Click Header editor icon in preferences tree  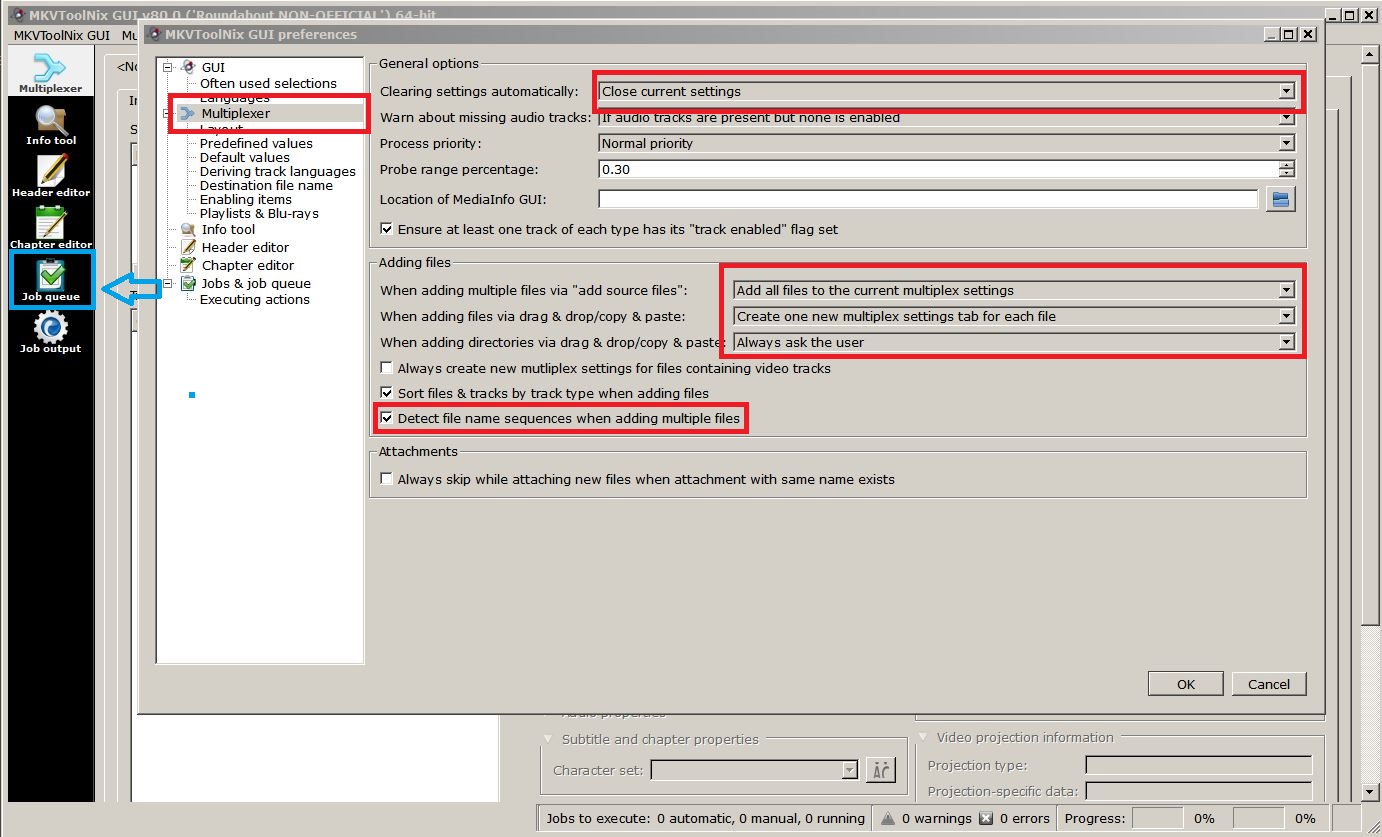tap(189, 247)
